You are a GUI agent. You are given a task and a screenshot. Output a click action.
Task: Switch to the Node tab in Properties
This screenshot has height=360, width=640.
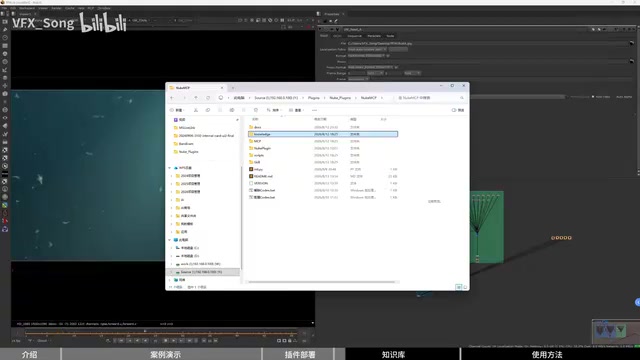pyautogui.click(x=390, y=36)
